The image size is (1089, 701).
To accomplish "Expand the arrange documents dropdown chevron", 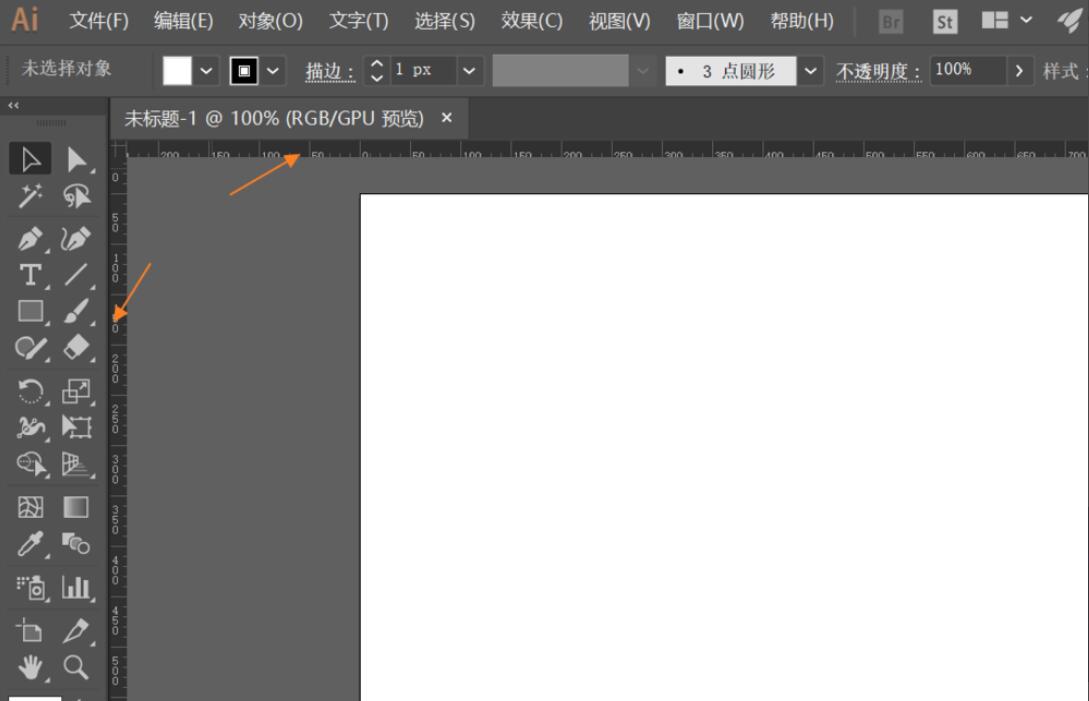I will coord(1026,20).
